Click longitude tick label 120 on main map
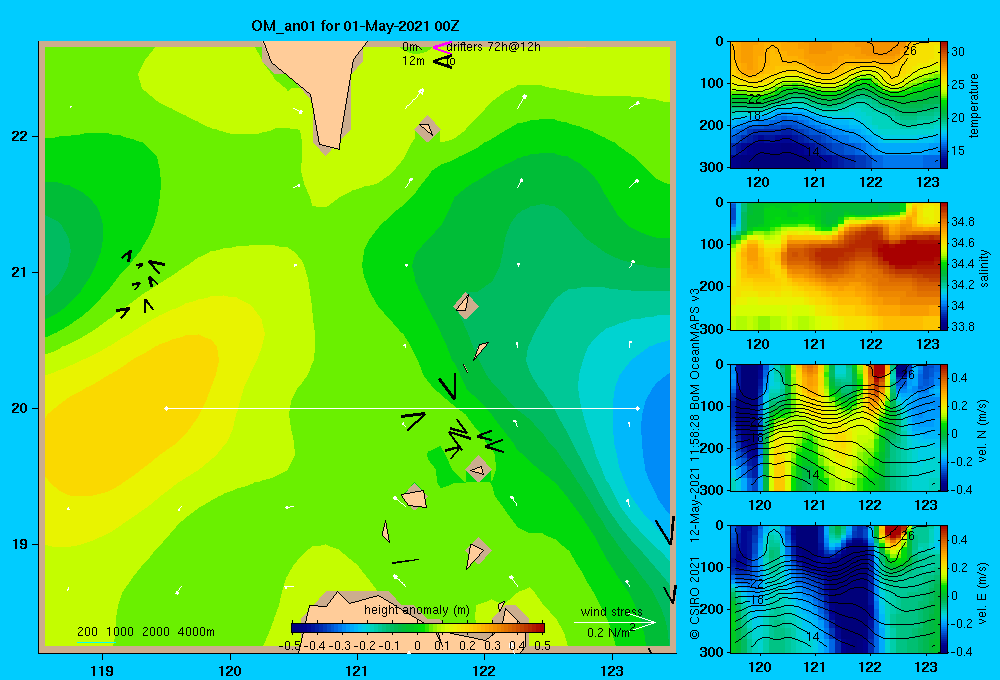 click(230, 670)
